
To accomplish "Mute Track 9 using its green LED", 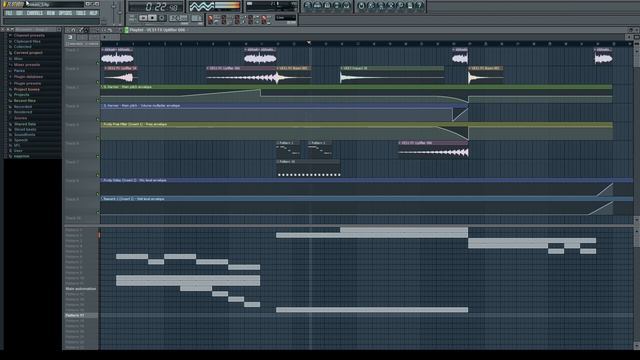I will click(98, 212).
